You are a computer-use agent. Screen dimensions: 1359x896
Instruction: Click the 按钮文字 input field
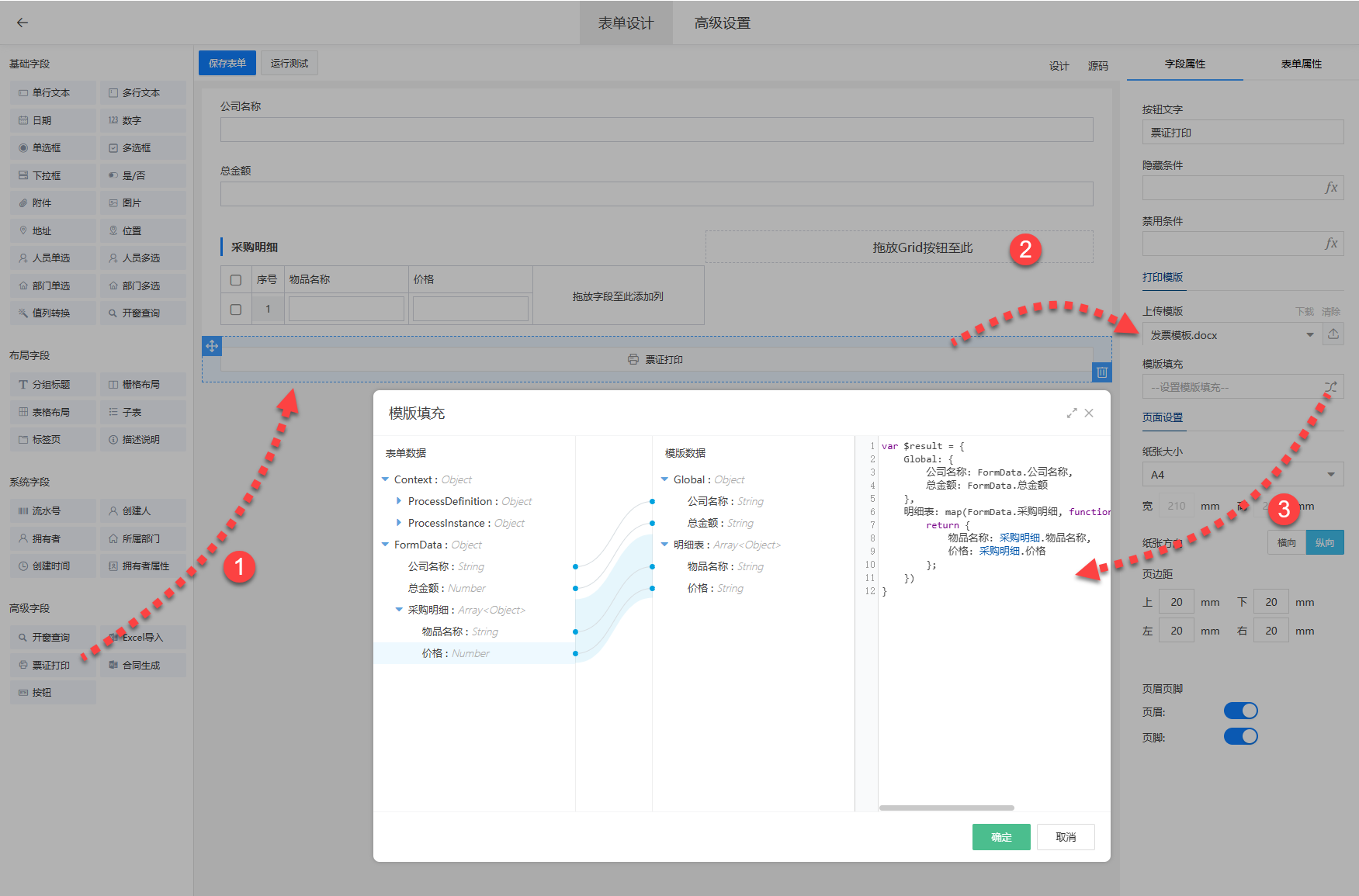pos(1242,133)
